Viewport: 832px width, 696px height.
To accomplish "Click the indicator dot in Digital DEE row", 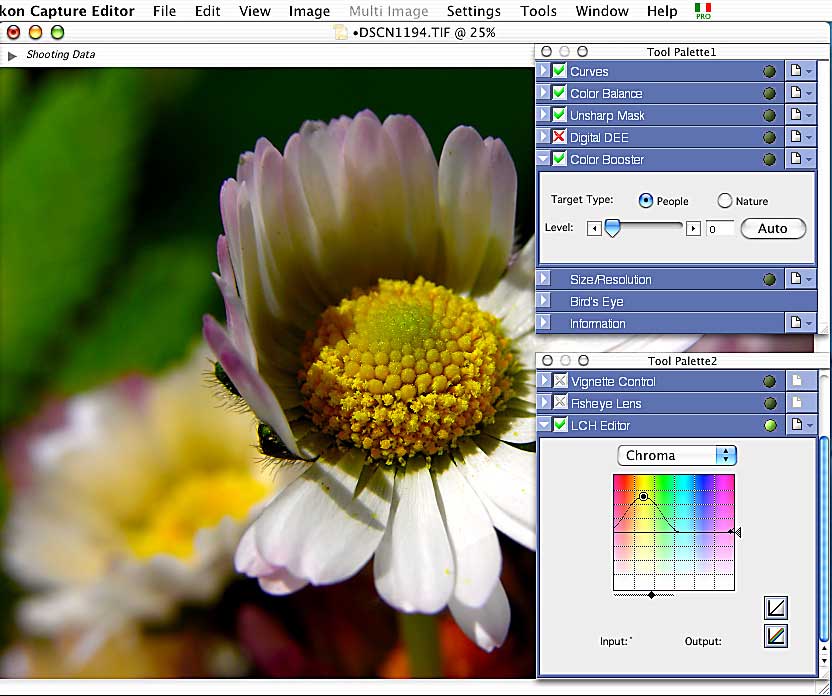I will point(769,138).
